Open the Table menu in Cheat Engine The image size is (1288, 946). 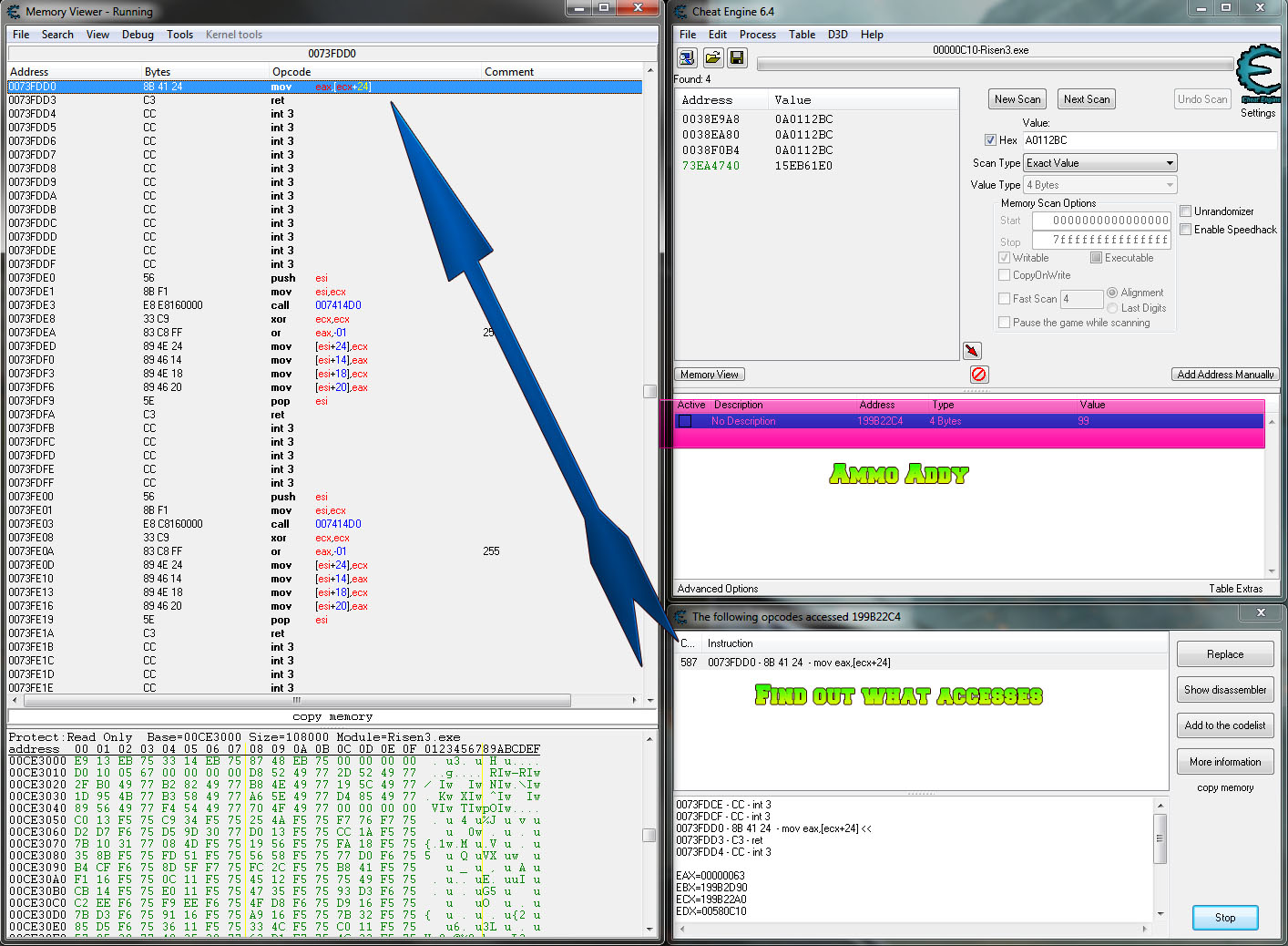[802, 35]
